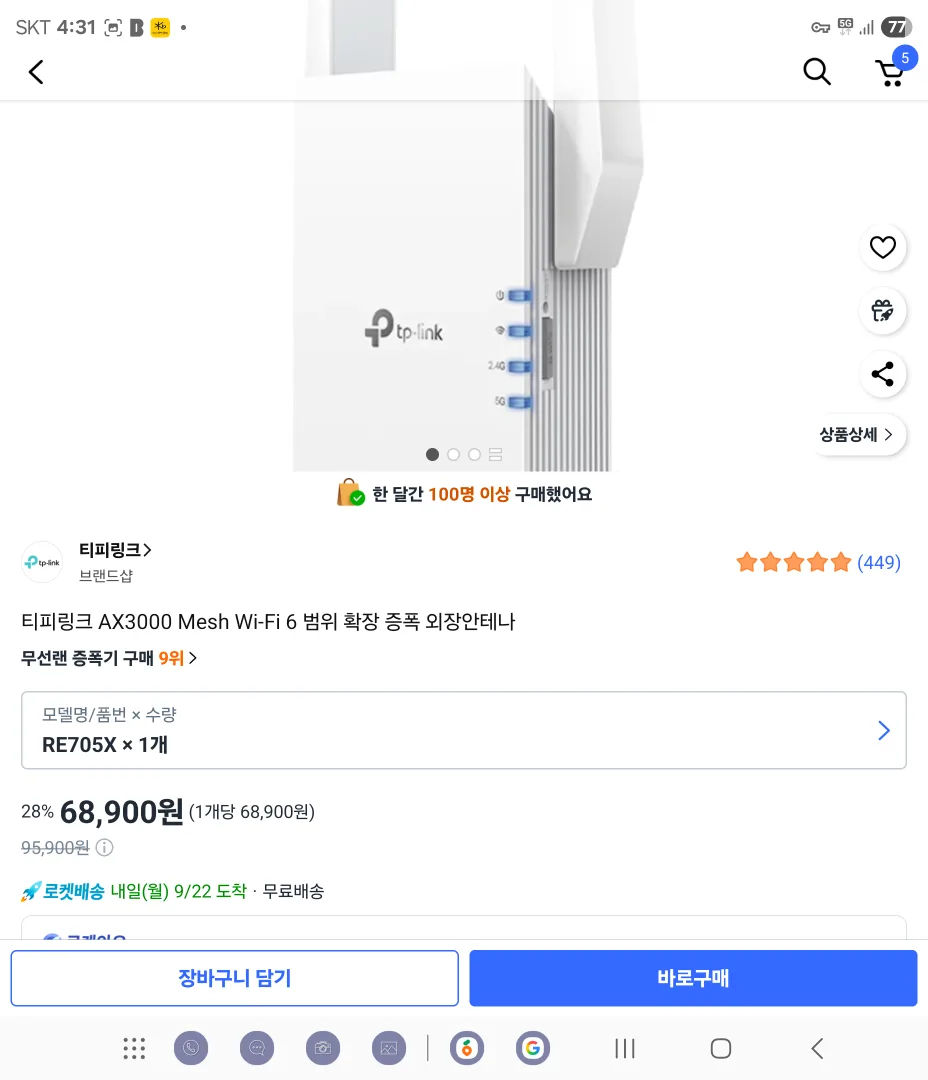Image resolution: width=928 pixels, height=1080 pixels.
Task: Open product search magnifier icon
Action: pyautogui.click(x=817, y=72)
